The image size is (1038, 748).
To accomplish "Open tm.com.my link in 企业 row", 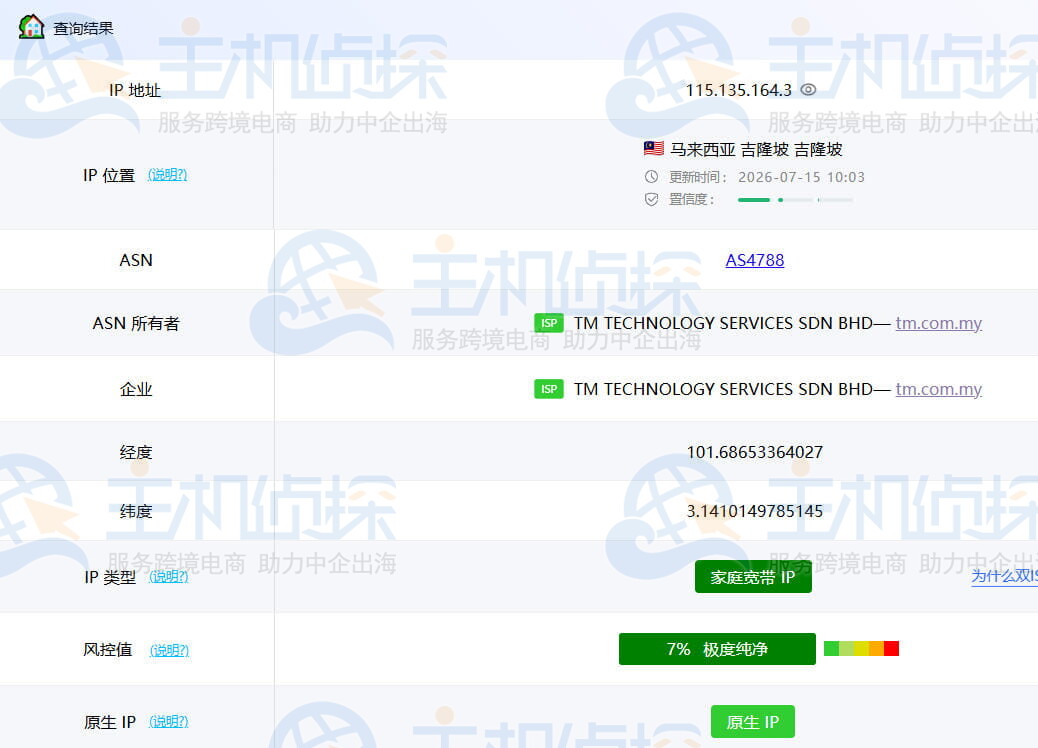I will tap(939, 389).
